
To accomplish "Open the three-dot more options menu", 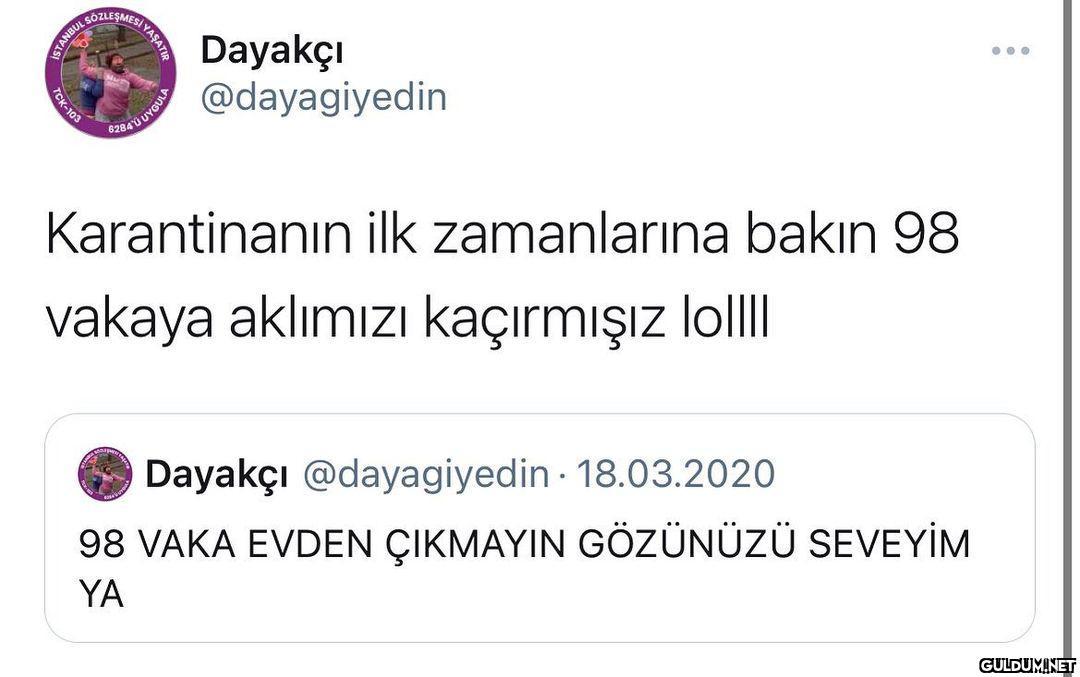I will point(1010,50).
